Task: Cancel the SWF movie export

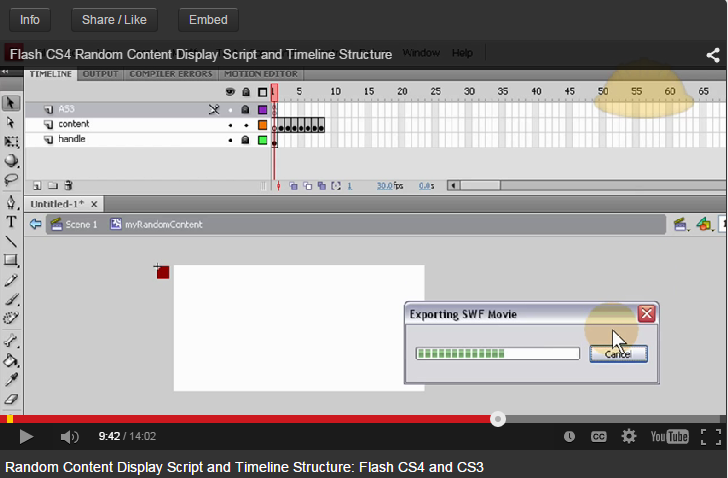Action: [618, 354]
